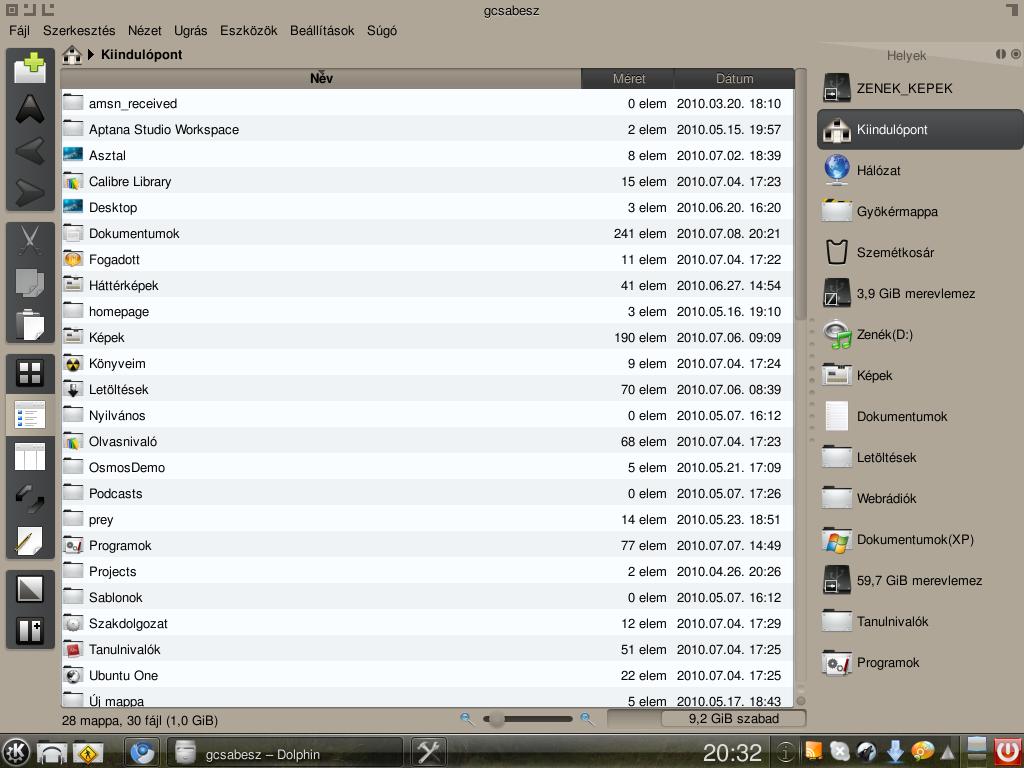Sort by the Méret column header
The width and height of the screenshot is (1024, 768).
[628, 78]
